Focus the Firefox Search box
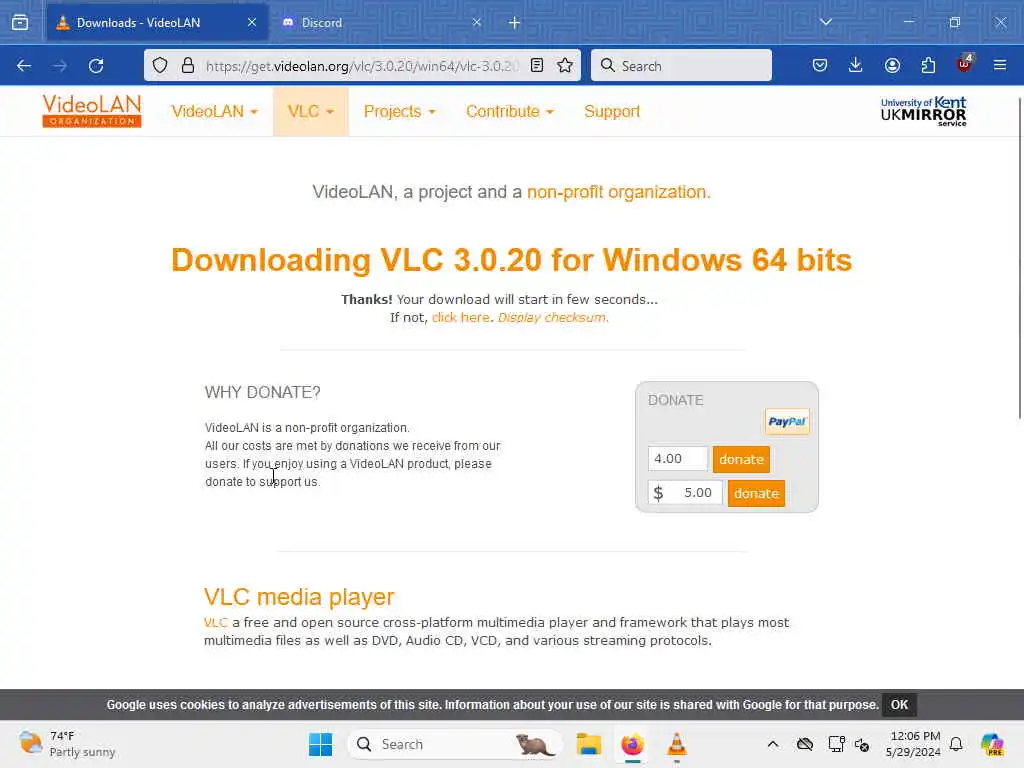This screenshot has height=768, width=1024. click(x=681, y=65)
